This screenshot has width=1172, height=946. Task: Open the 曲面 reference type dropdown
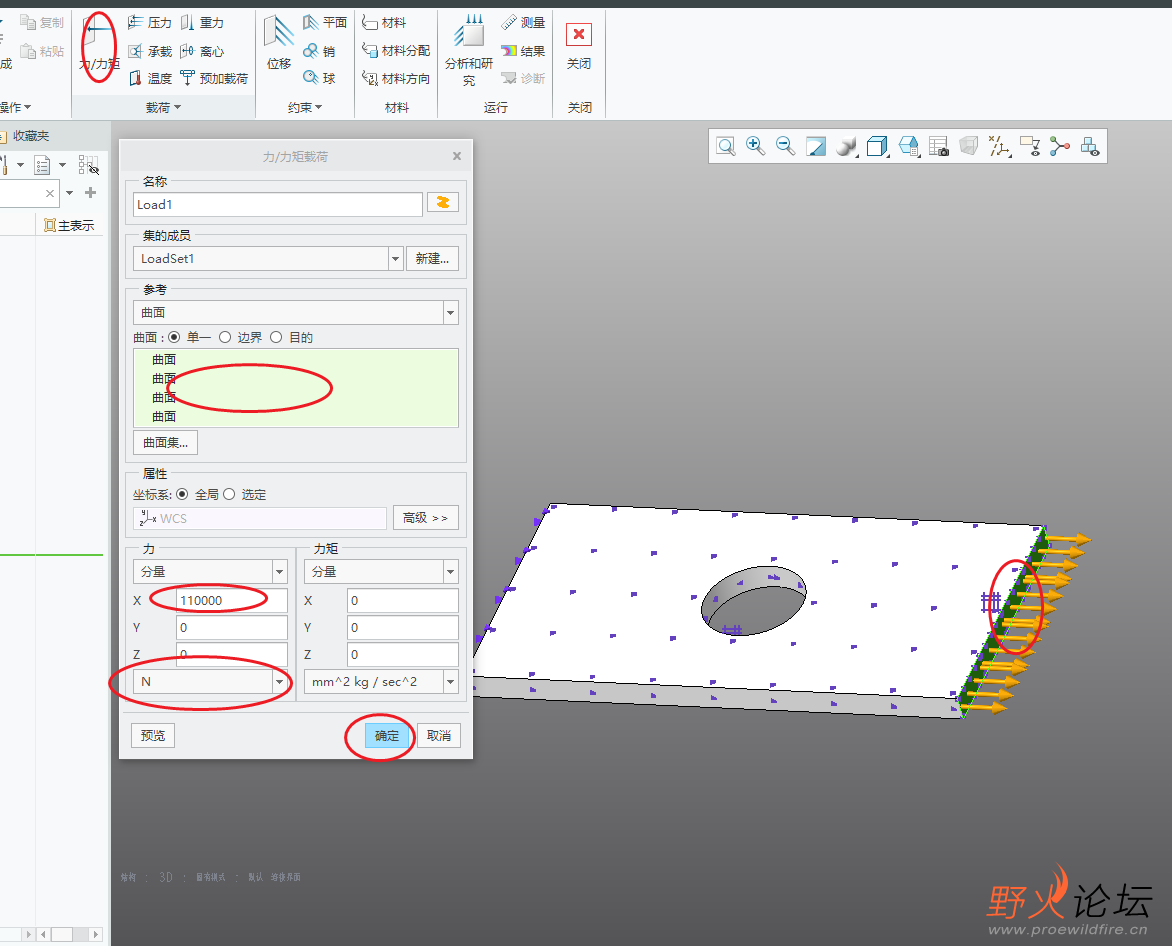point(450,312)
